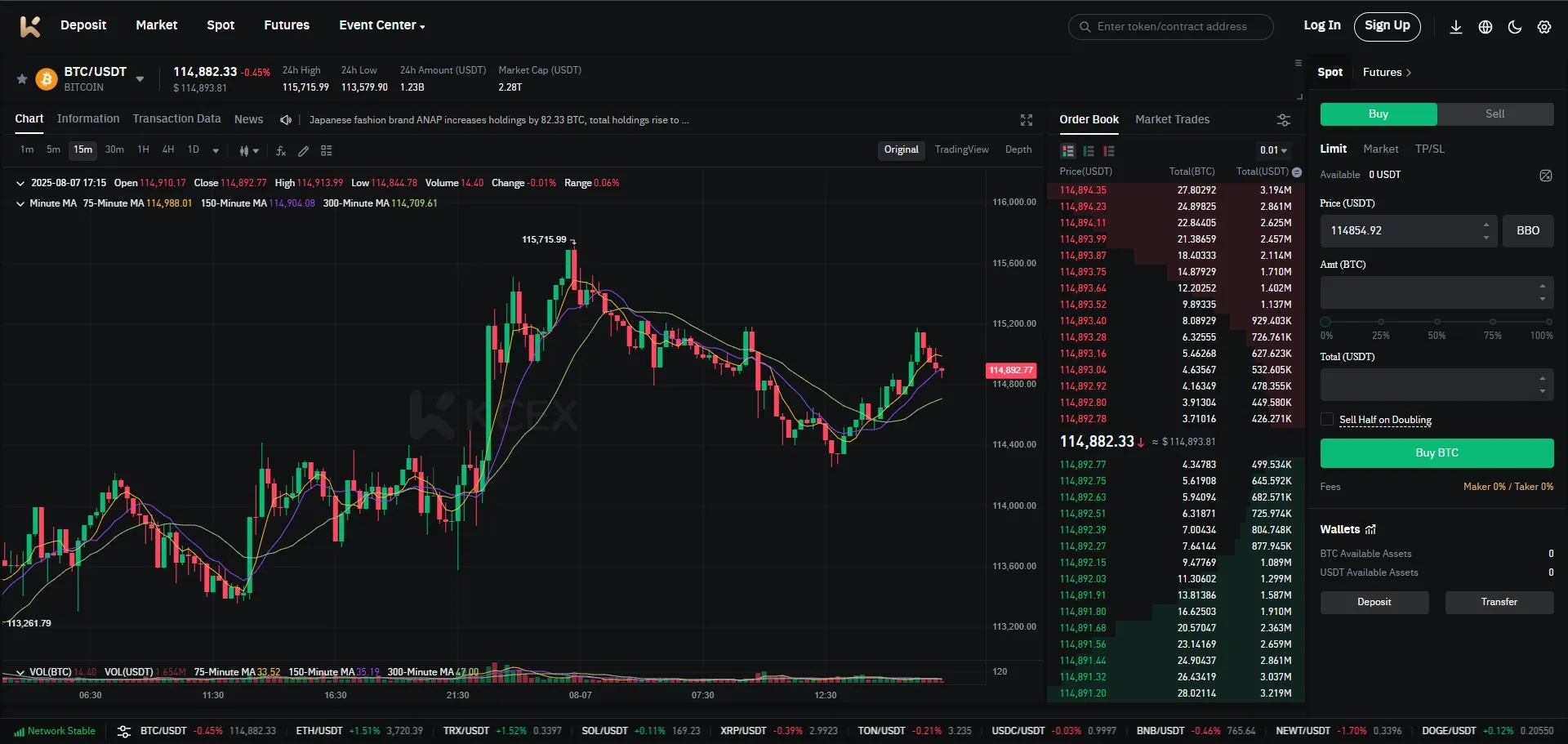This screenshot has height=744, width=1568.
Task: Open the Information tab
Action: [88, 119]
